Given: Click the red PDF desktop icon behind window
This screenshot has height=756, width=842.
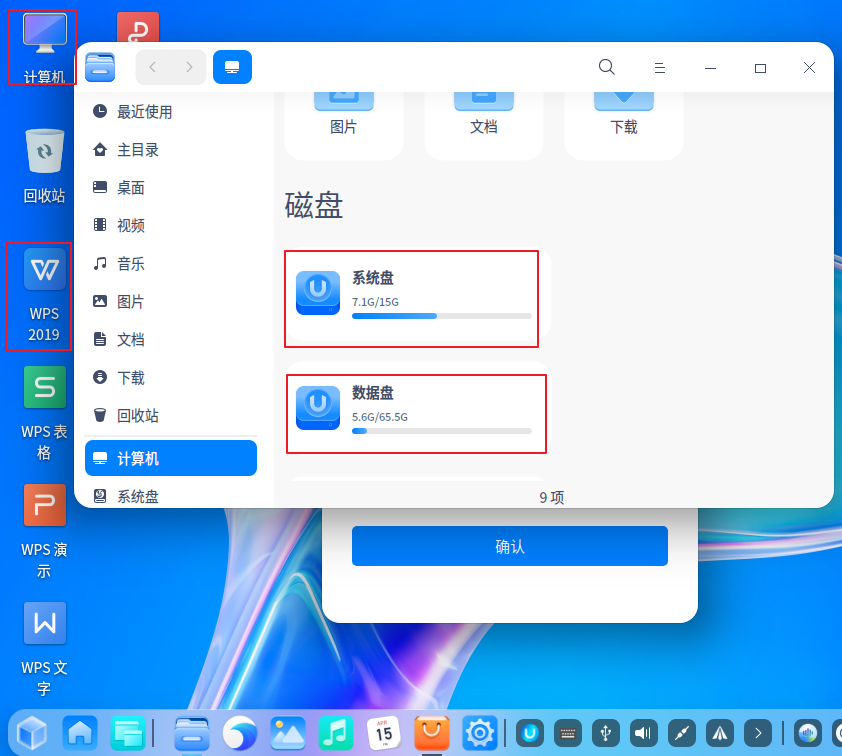Looking at the screenshot, I should pos(138,27).
